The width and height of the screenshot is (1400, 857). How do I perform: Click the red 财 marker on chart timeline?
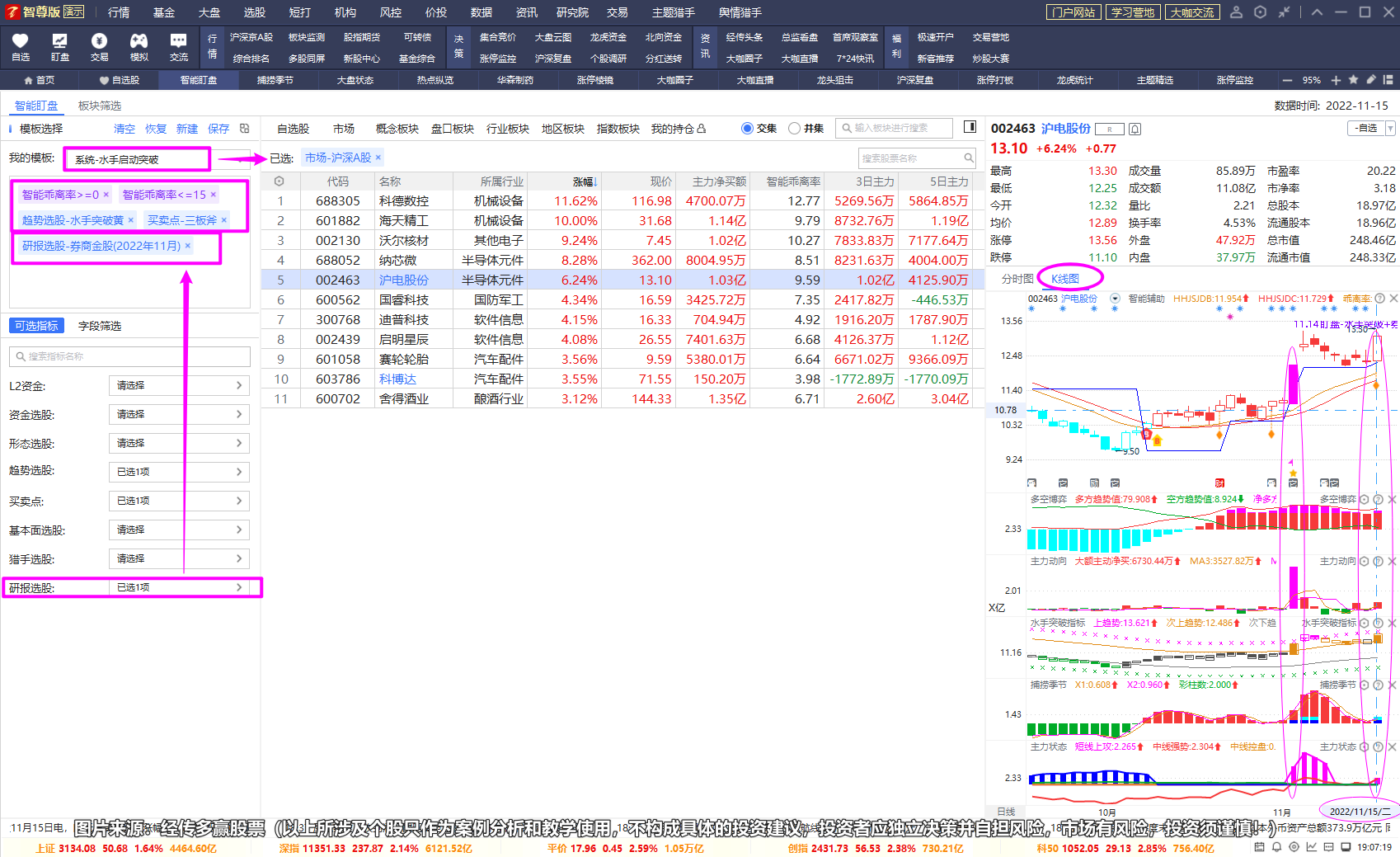click(x=1219, y=483)
